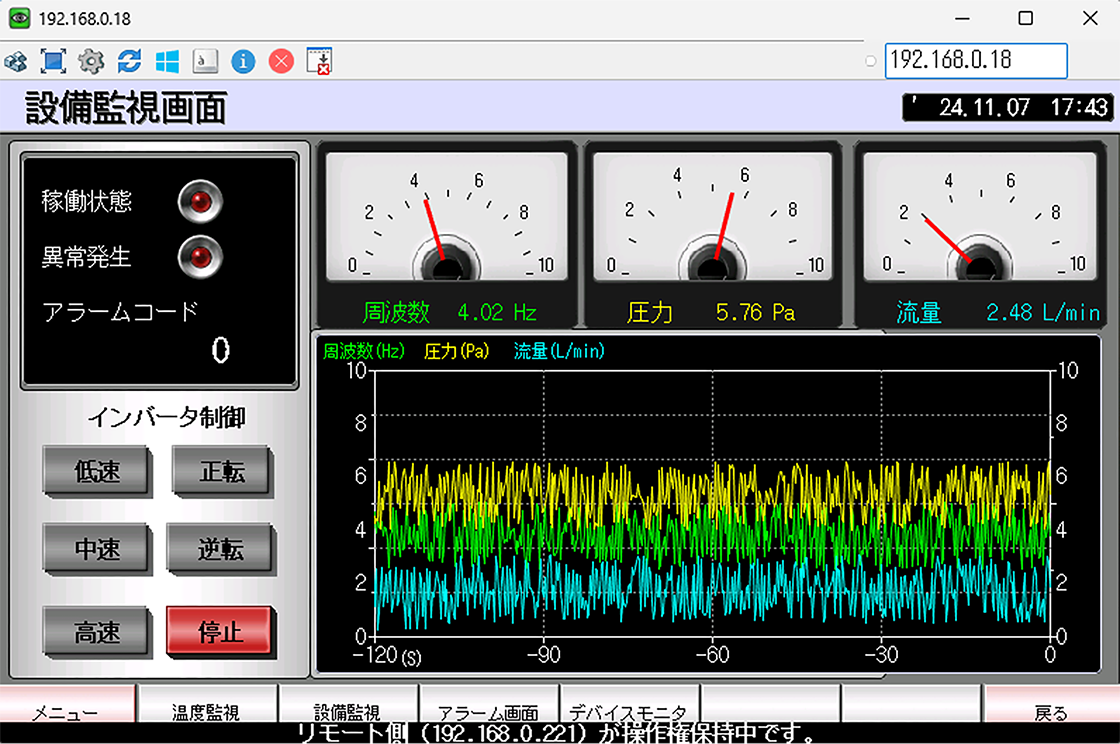Select 正転 forward rotation button

(x=221, y=472)
